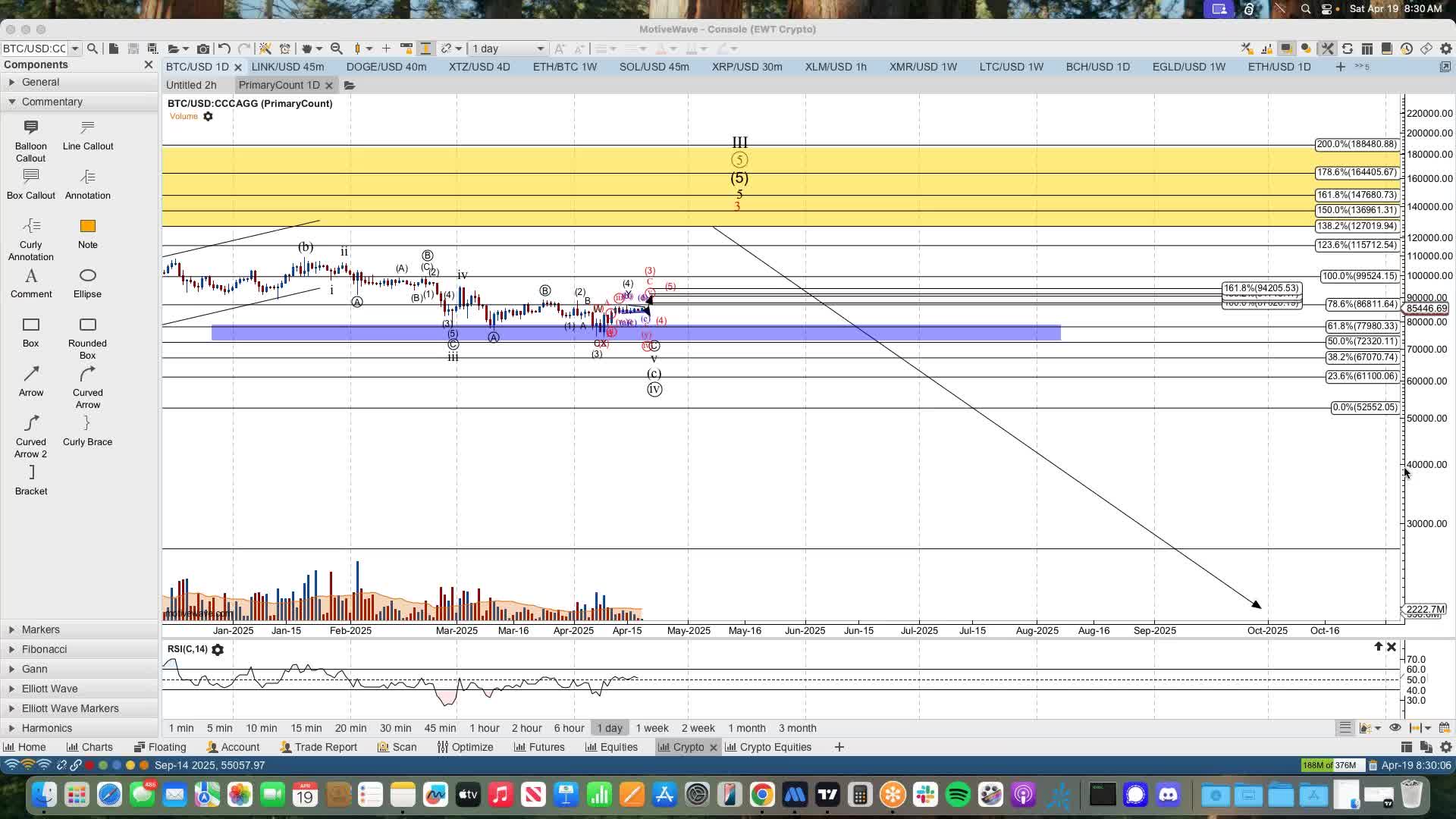The image size is (1456, 819).
Task: Switch to the ETH/BTC 1W tab
Action: pyautogui.click(x=564, y=67)
